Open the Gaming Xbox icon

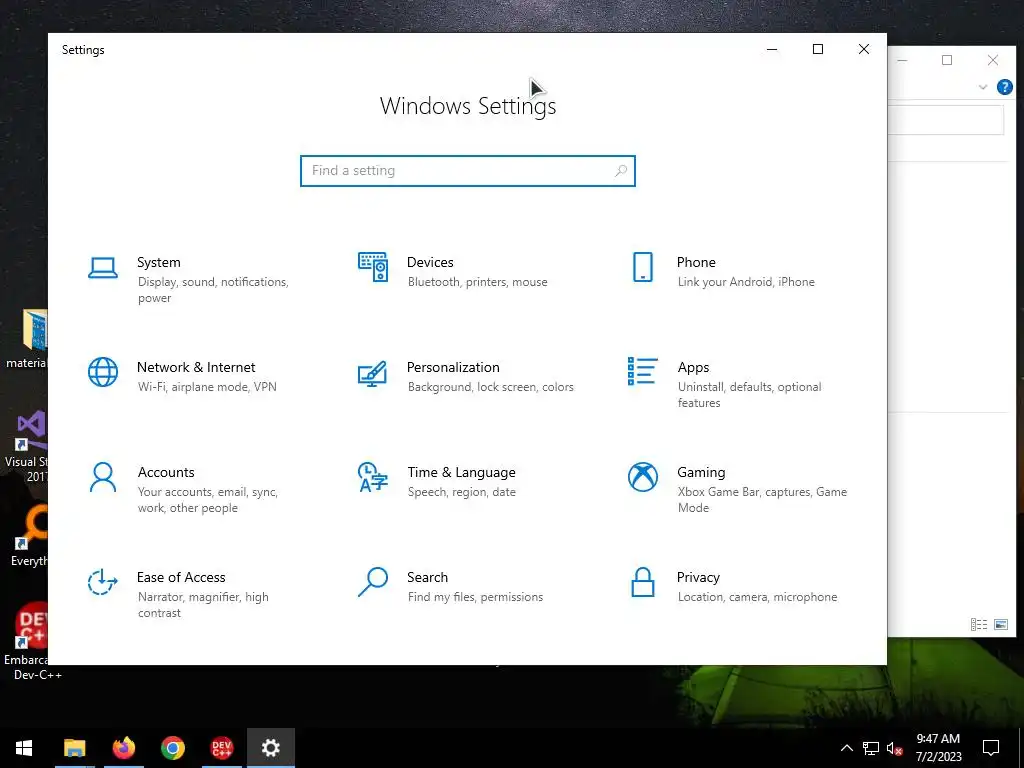[643, 477]
